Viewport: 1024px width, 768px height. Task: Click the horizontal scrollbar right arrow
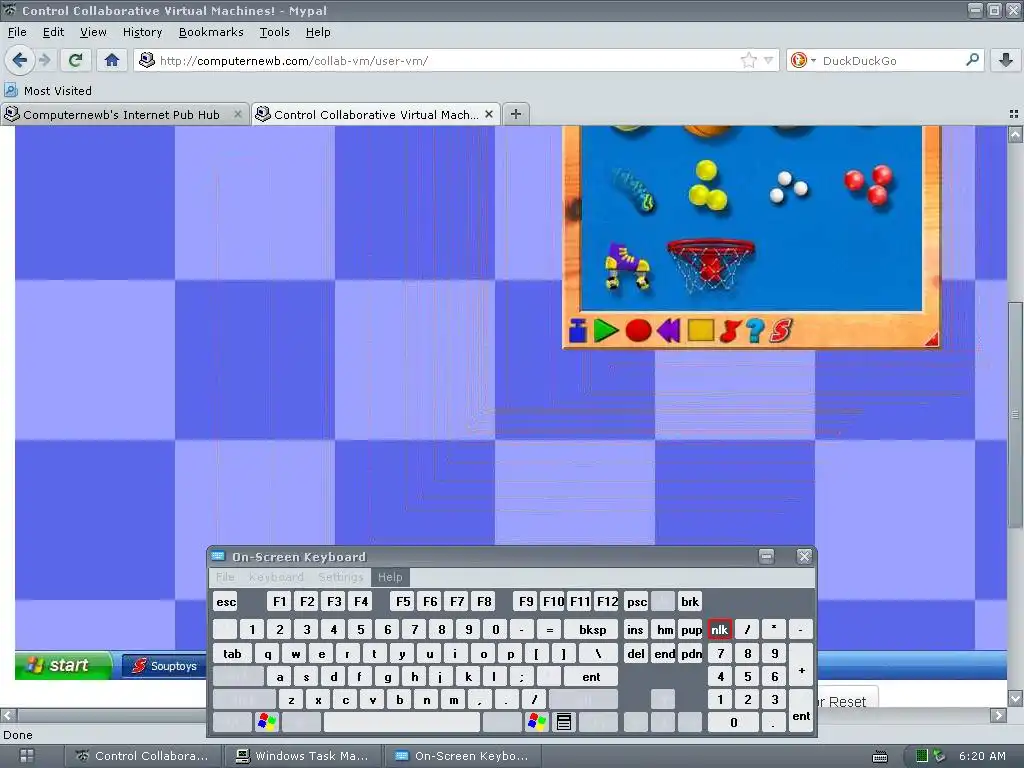click(x=998, y=715)
